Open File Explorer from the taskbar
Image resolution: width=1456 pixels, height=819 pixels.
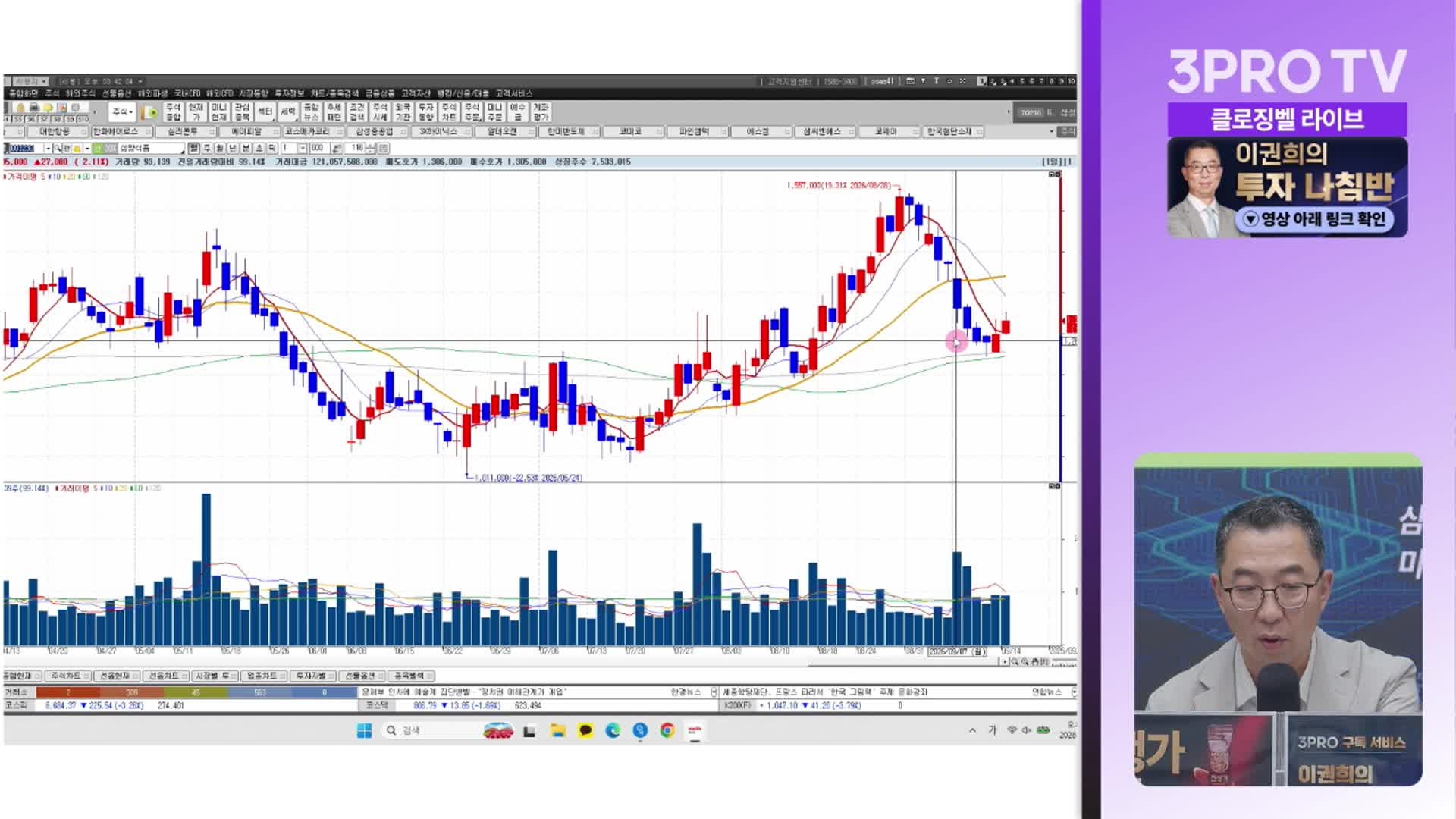point(558,730)
